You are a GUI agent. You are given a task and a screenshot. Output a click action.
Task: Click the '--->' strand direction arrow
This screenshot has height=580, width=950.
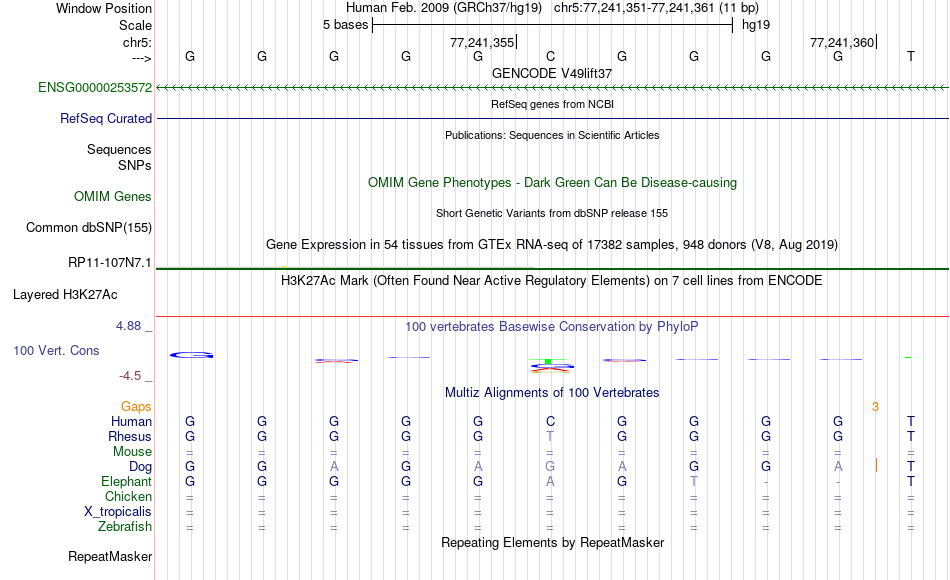(x=142, y=58)
